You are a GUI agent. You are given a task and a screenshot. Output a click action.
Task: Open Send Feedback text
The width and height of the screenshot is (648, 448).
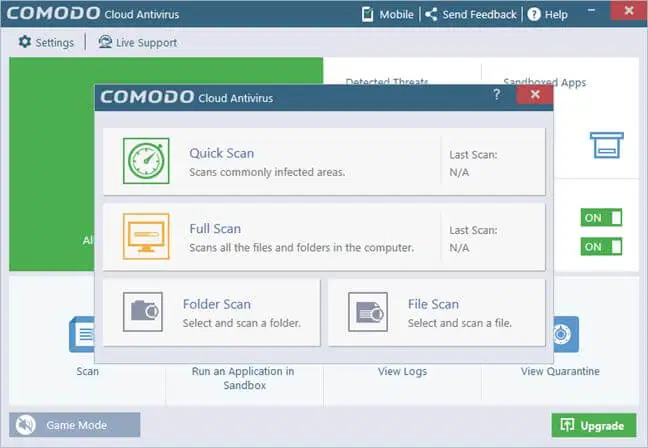pyautogui.click(x=479, y=14)
